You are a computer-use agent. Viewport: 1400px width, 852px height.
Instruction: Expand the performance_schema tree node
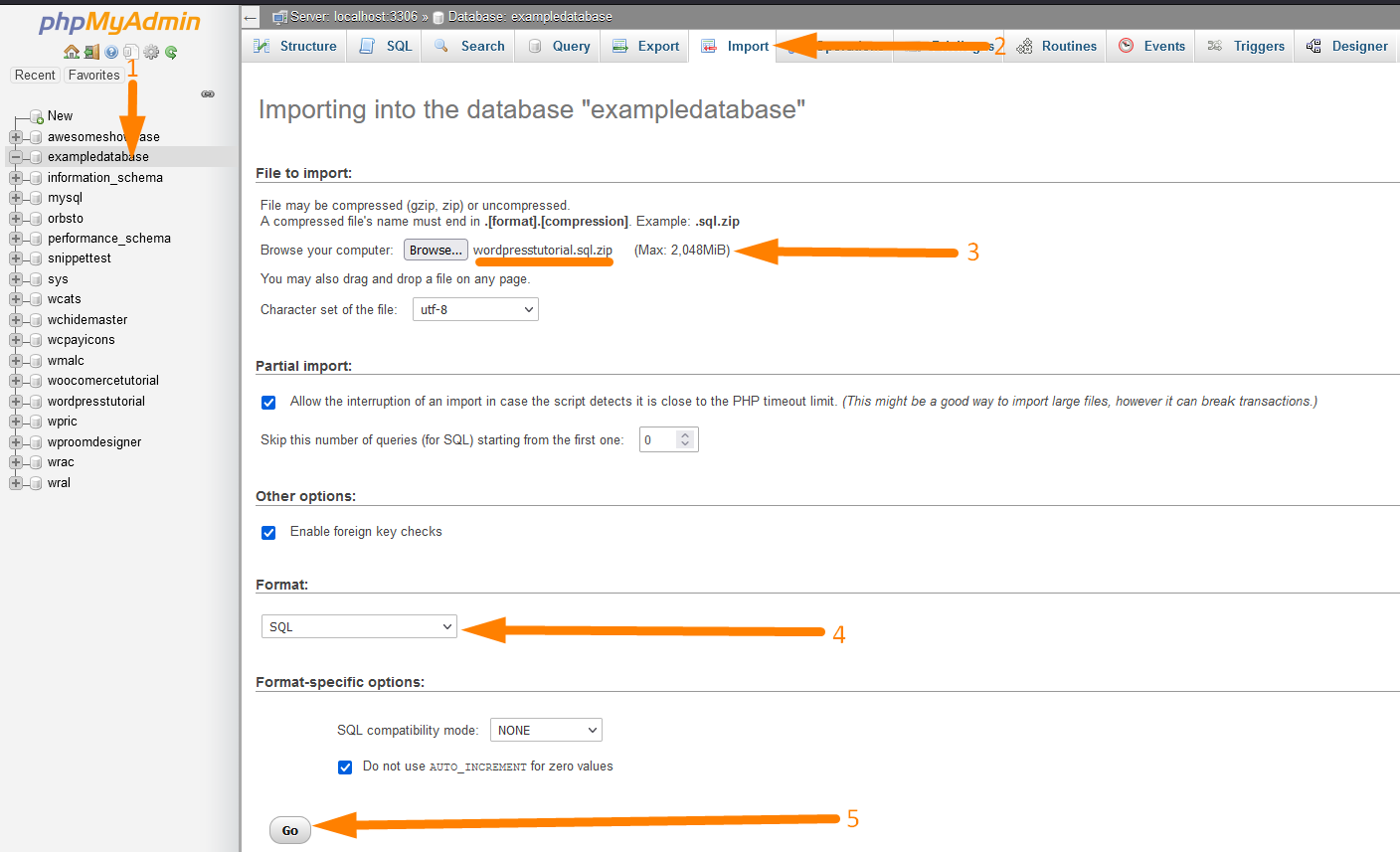(x=16, y=239)
